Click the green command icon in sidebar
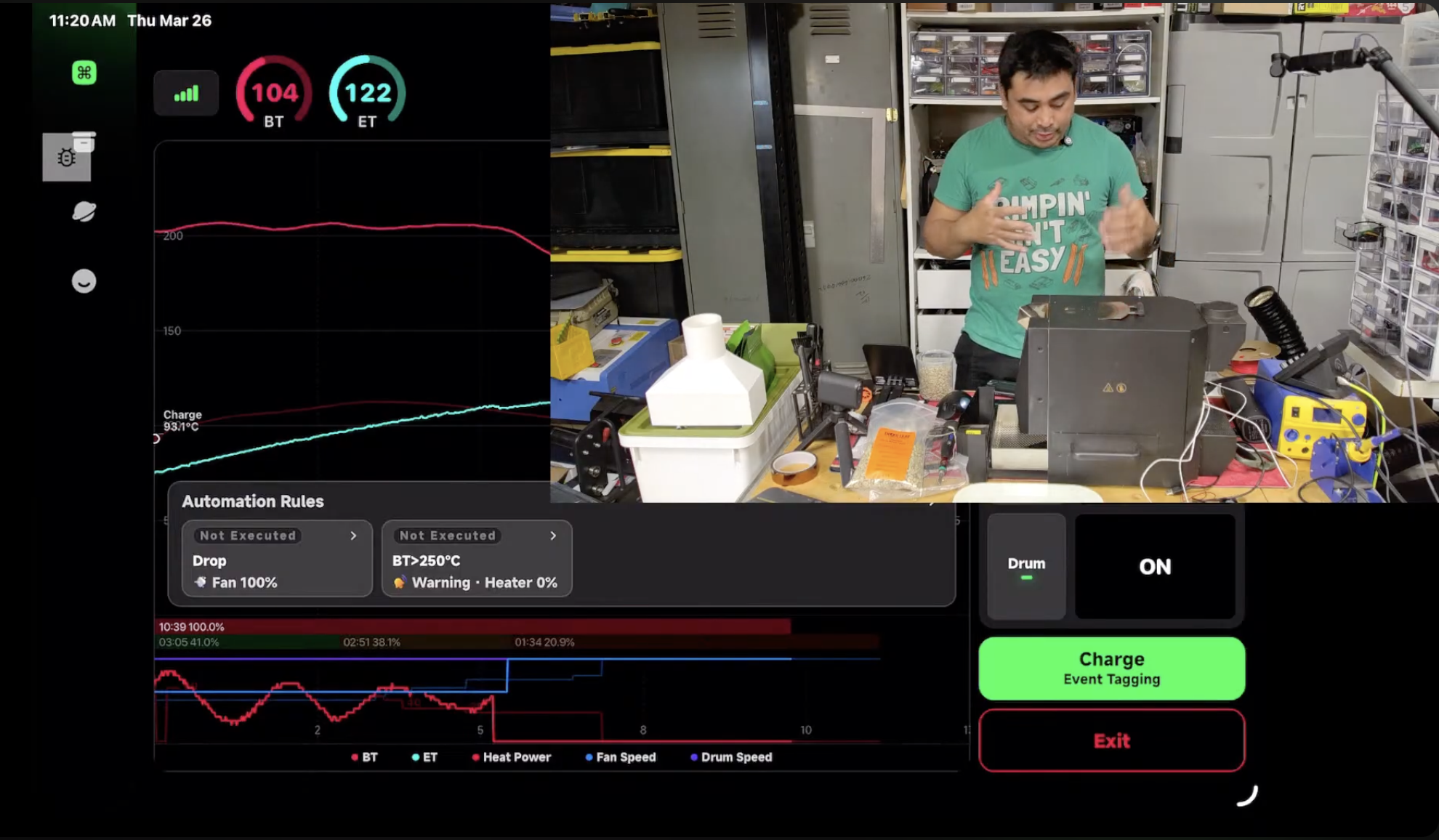The width and height of the screenshot is (1439, 840). pyautogui.click(x=84, y=73)
